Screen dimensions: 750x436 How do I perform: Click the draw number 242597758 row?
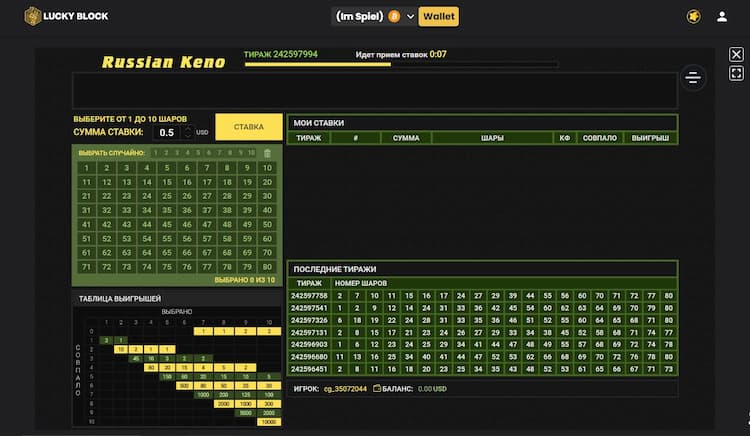click(x=483, y=296)
